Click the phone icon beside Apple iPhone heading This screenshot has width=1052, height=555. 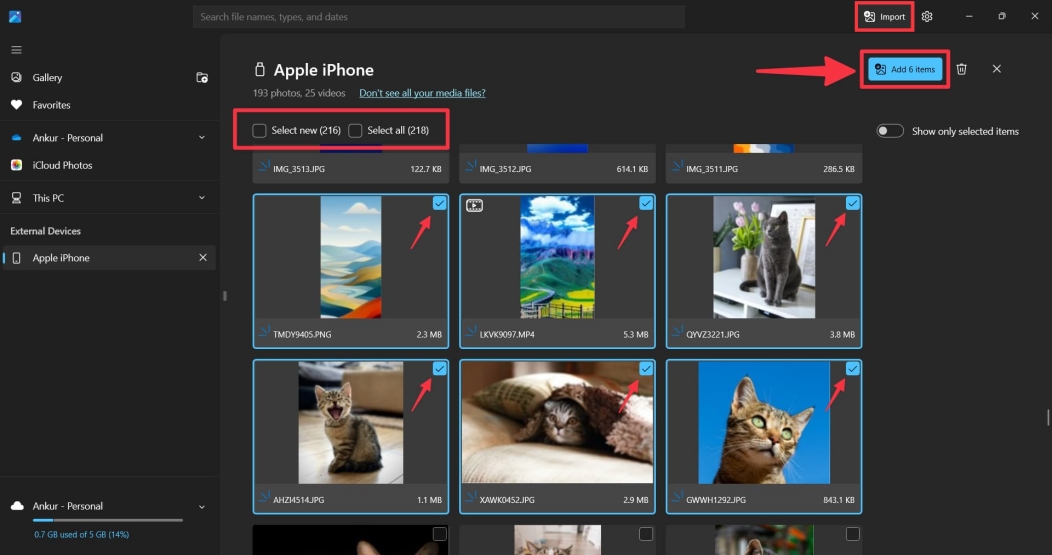pos(260,69)
